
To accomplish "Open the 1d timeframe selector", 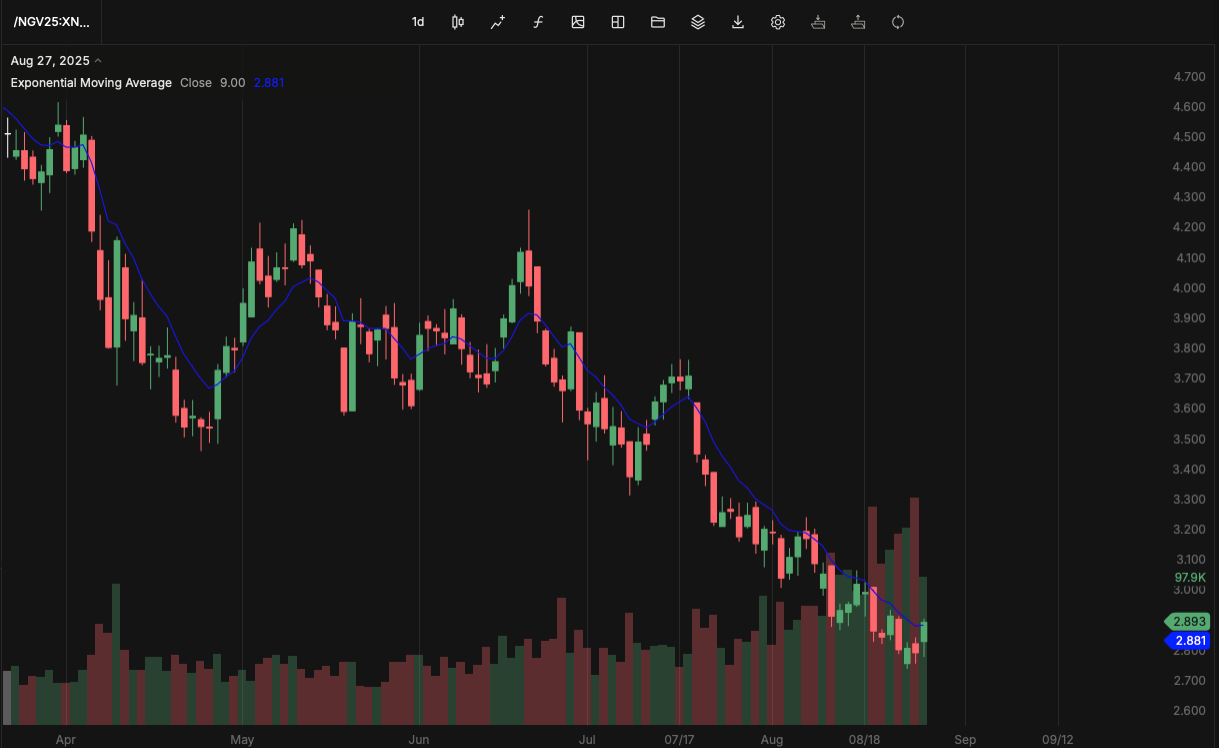I will point(418,22).
